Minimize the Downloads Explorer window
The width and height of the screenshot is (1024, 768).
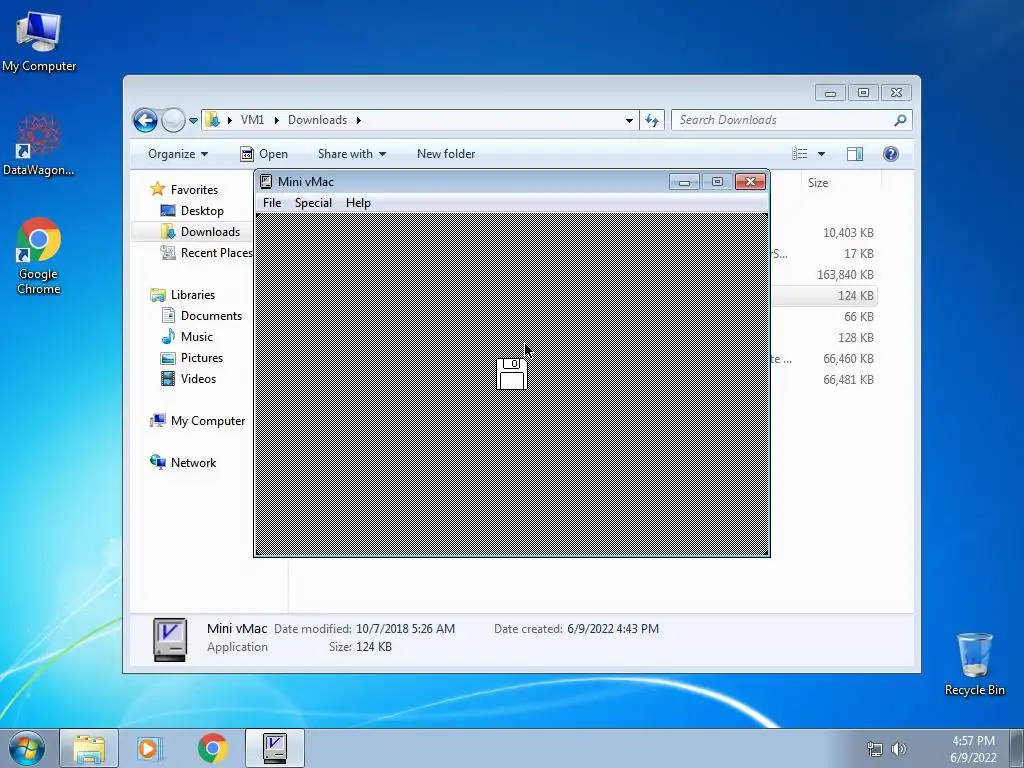tap(830, 93)
